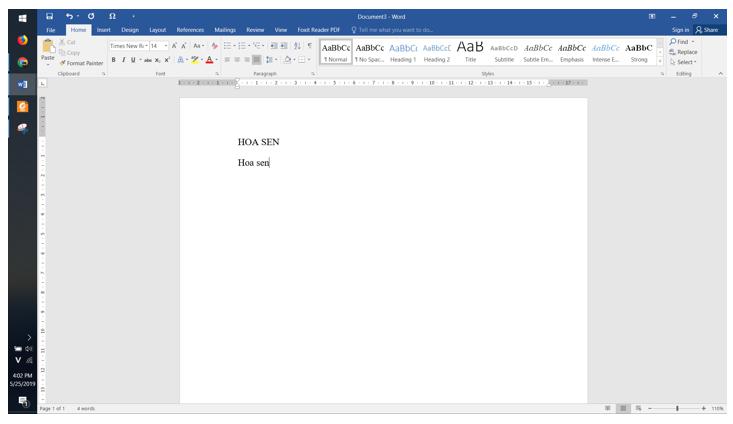This screenshot has width=733, height=424.
Task: Show paragraph marks with the pilcrow icon
Action: tap(309, 46)
